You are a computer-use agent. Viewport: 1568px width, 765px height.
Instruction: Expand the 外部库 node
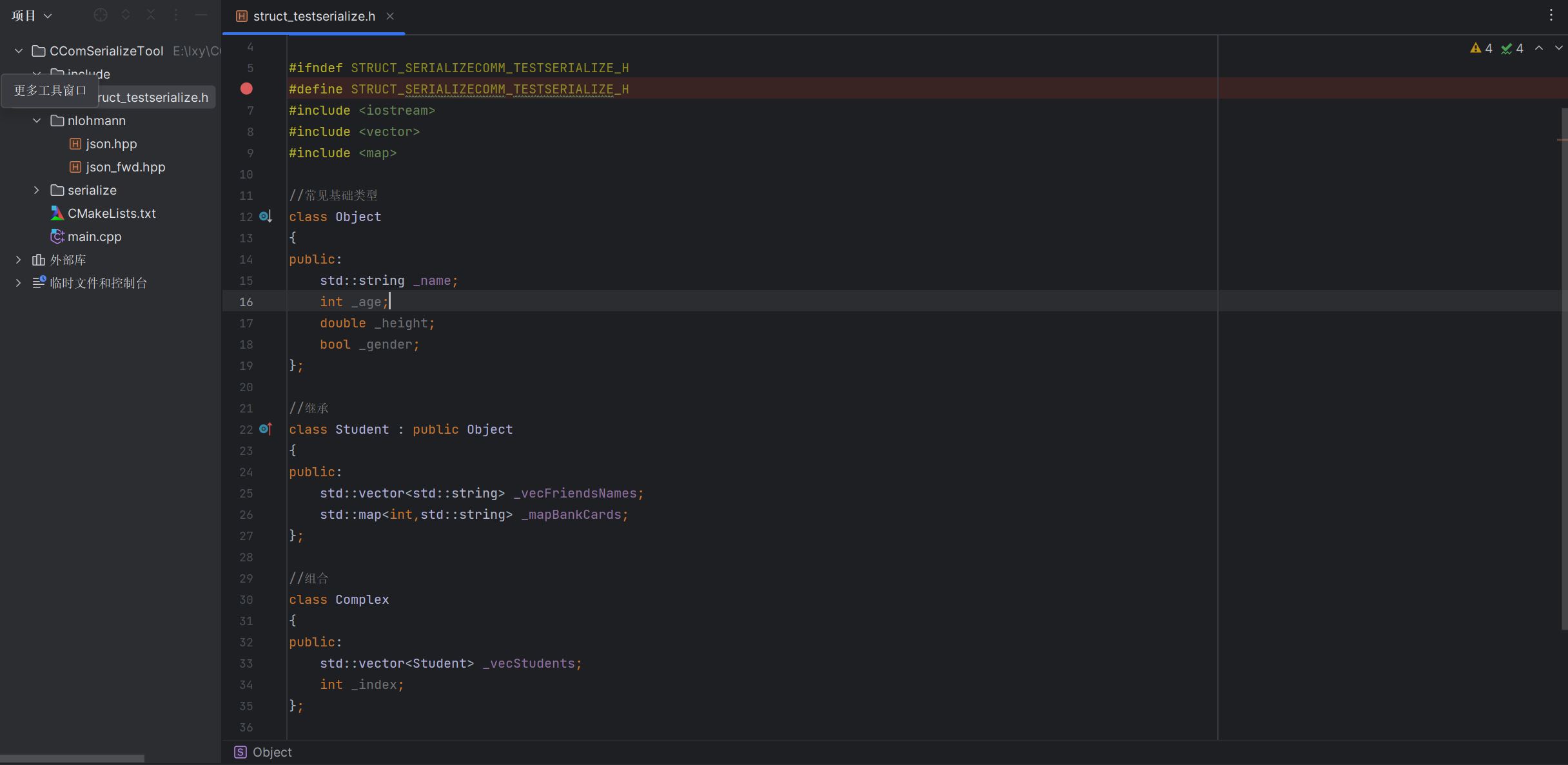click(19, 260)
